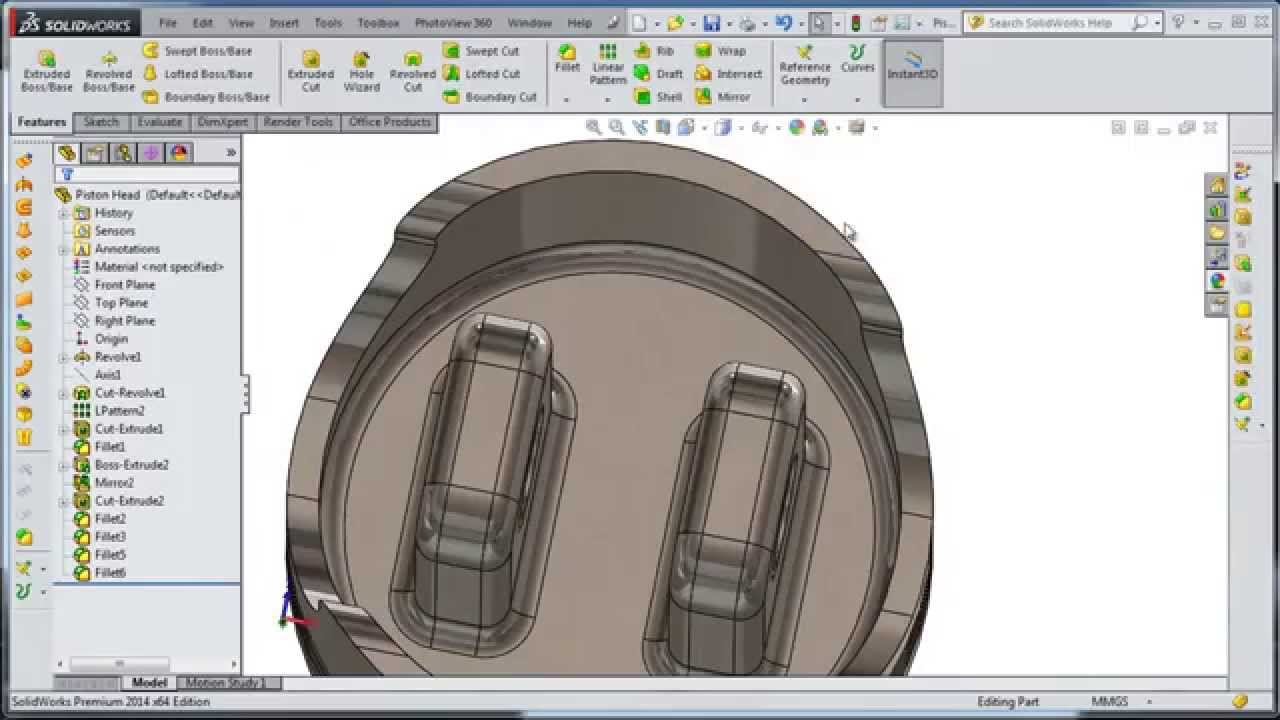Select the Extruded Boss/Base tool
Screen dimensions: 1280x720
(47, 71)
